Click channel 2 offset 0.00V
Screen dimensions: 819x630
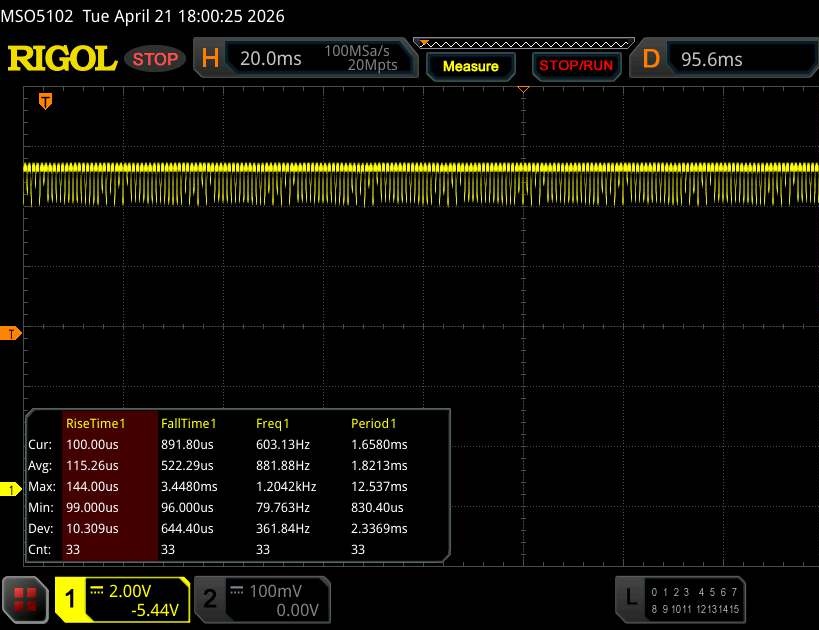pos(297,610)
